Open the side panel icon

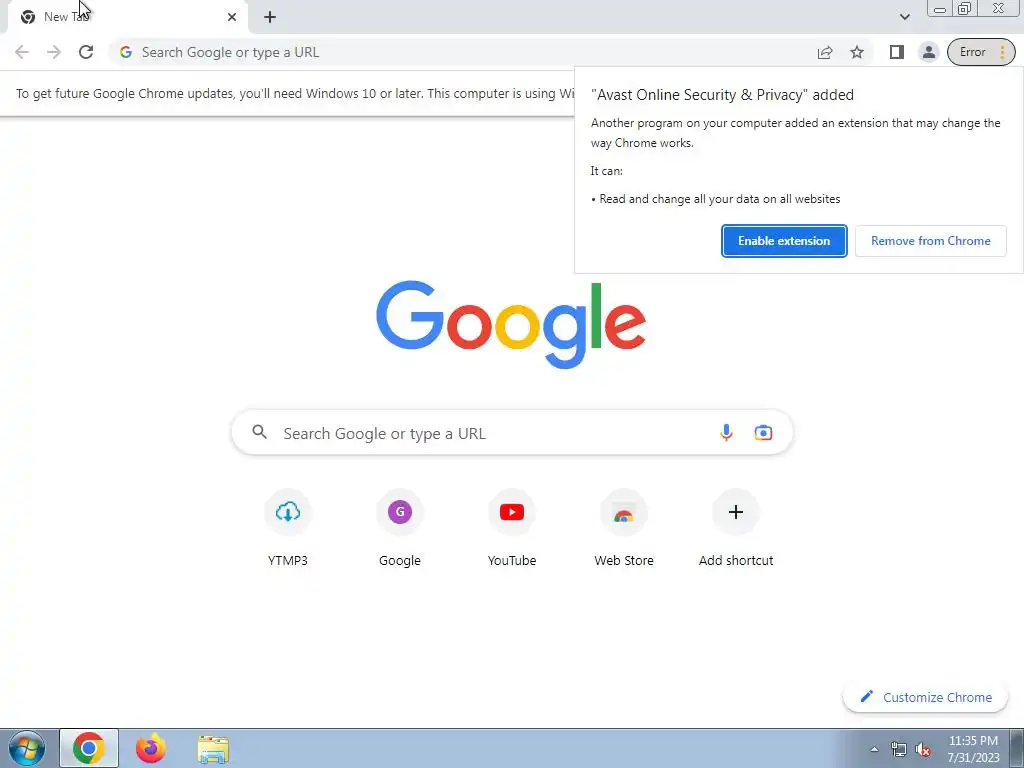(897, 52)
